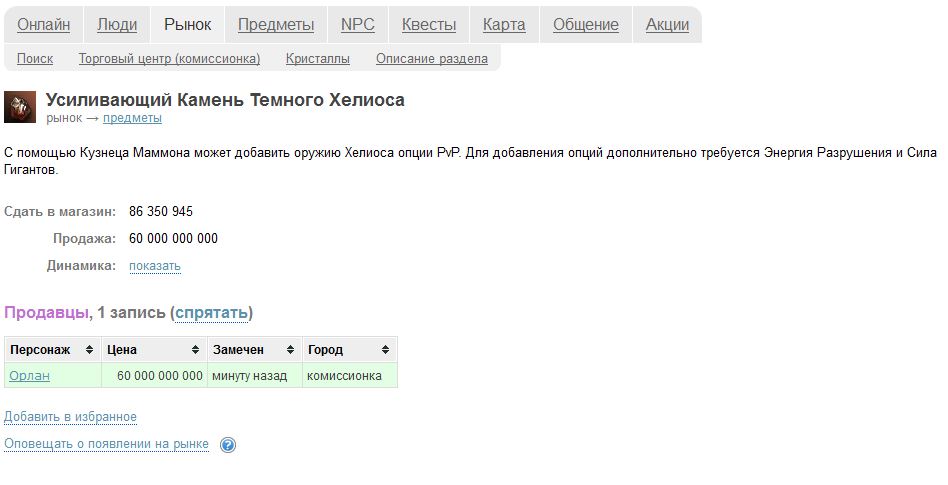
Task: Open Торговый центр (комиссионка) submenu
Action: pyautogui.click(x=169, y=59)
